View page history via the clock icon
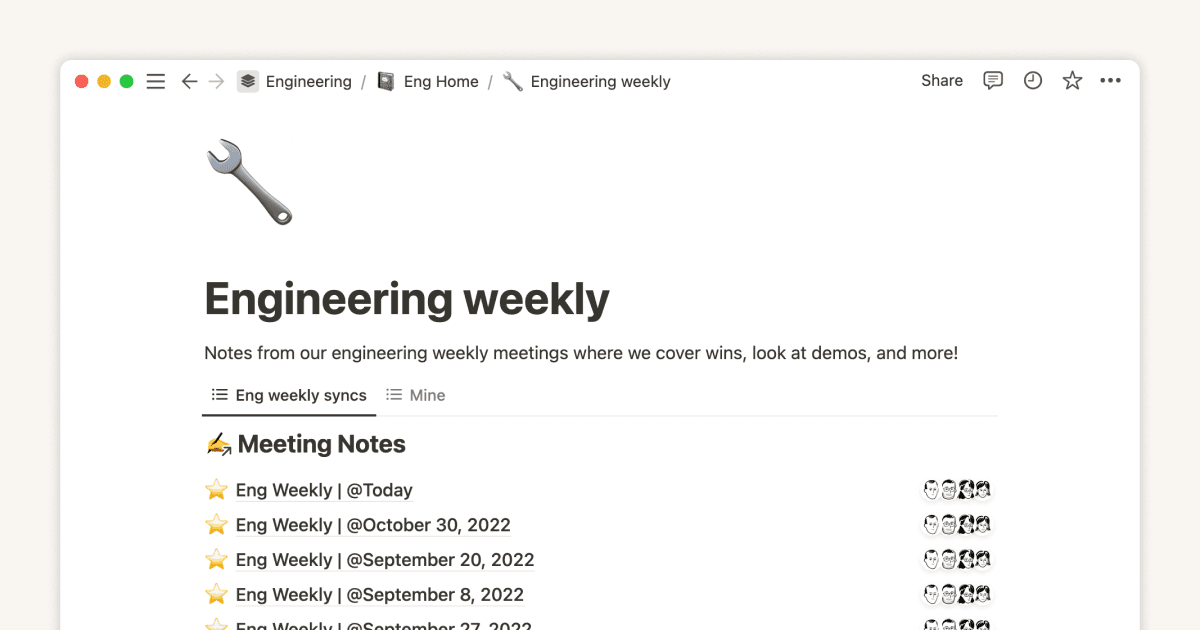This screenshot has width=1200, height=630. pos(1032,81)
